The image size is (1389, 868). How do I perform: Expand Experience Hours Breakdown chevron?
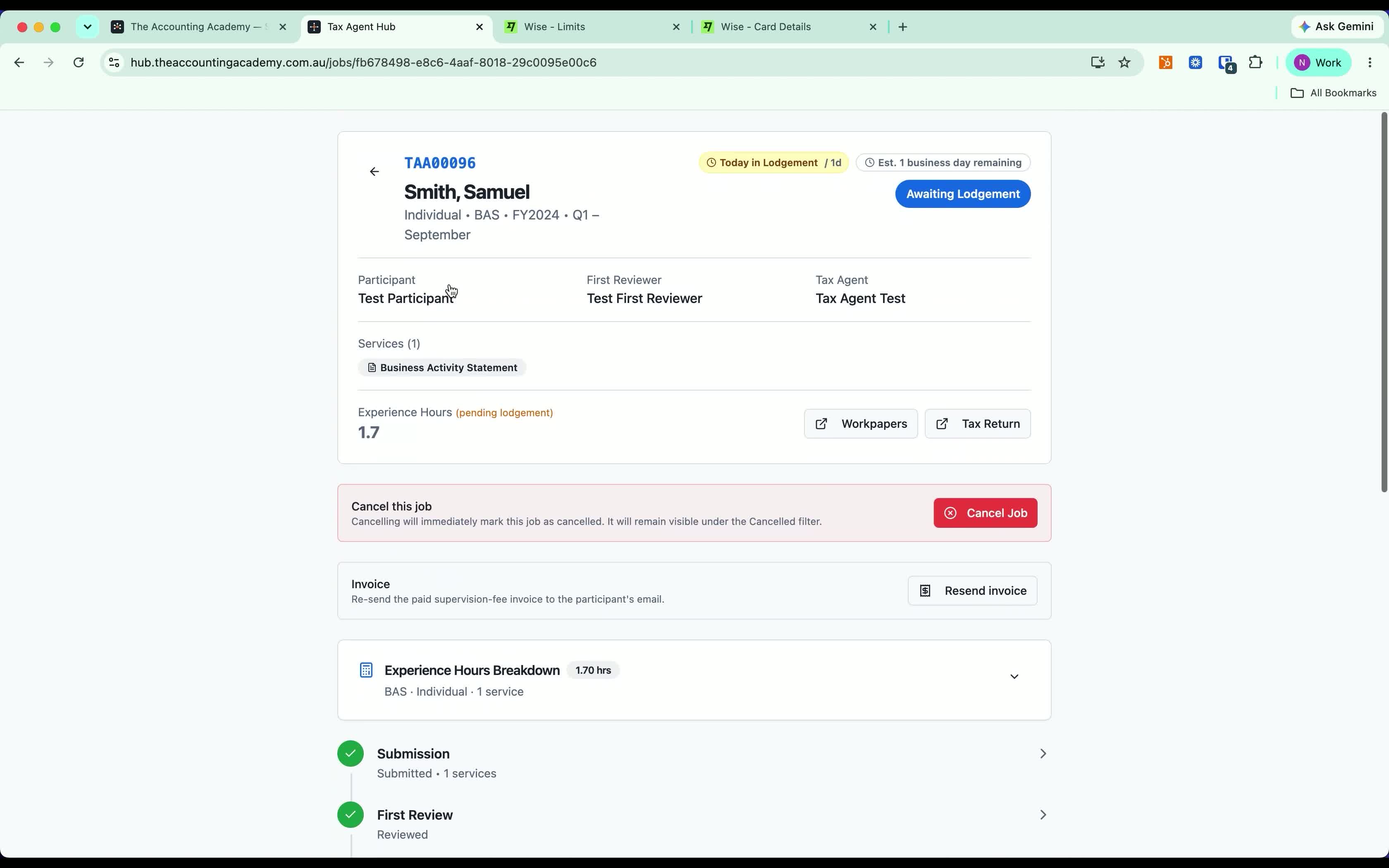(x=1014, y=676)
